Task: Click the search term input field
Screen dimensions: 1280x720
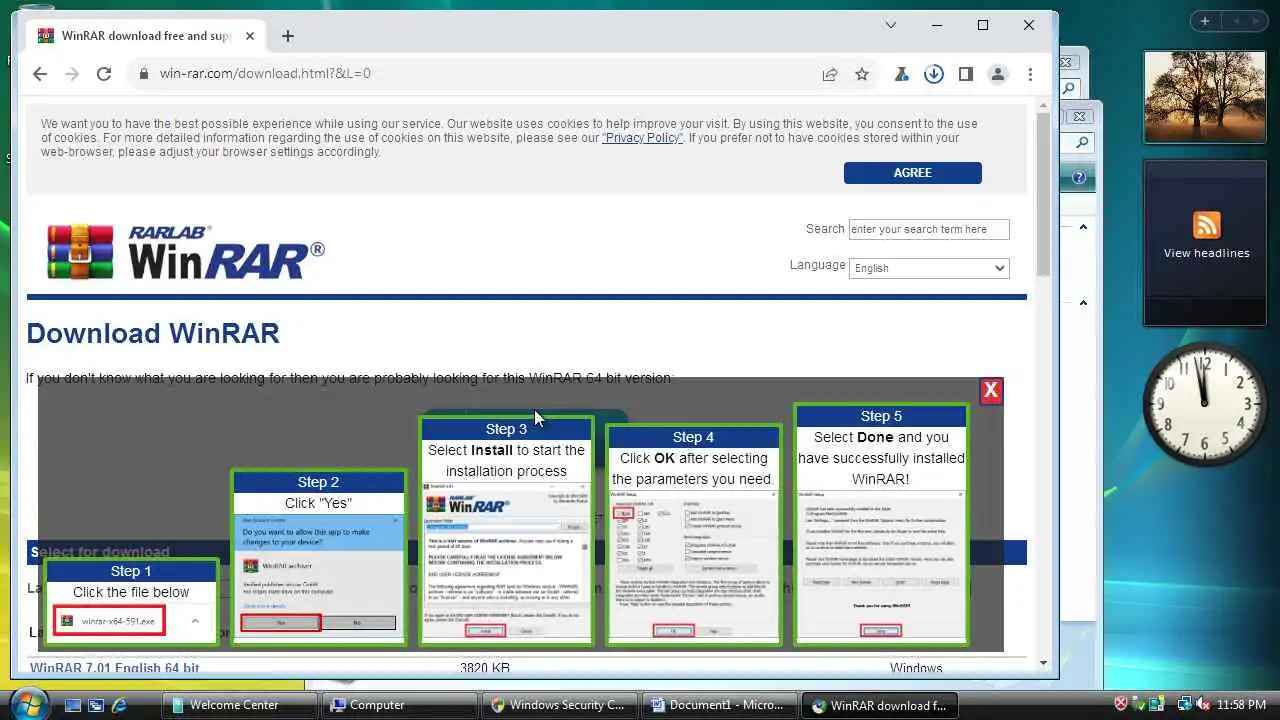Action: click(929, 229)
